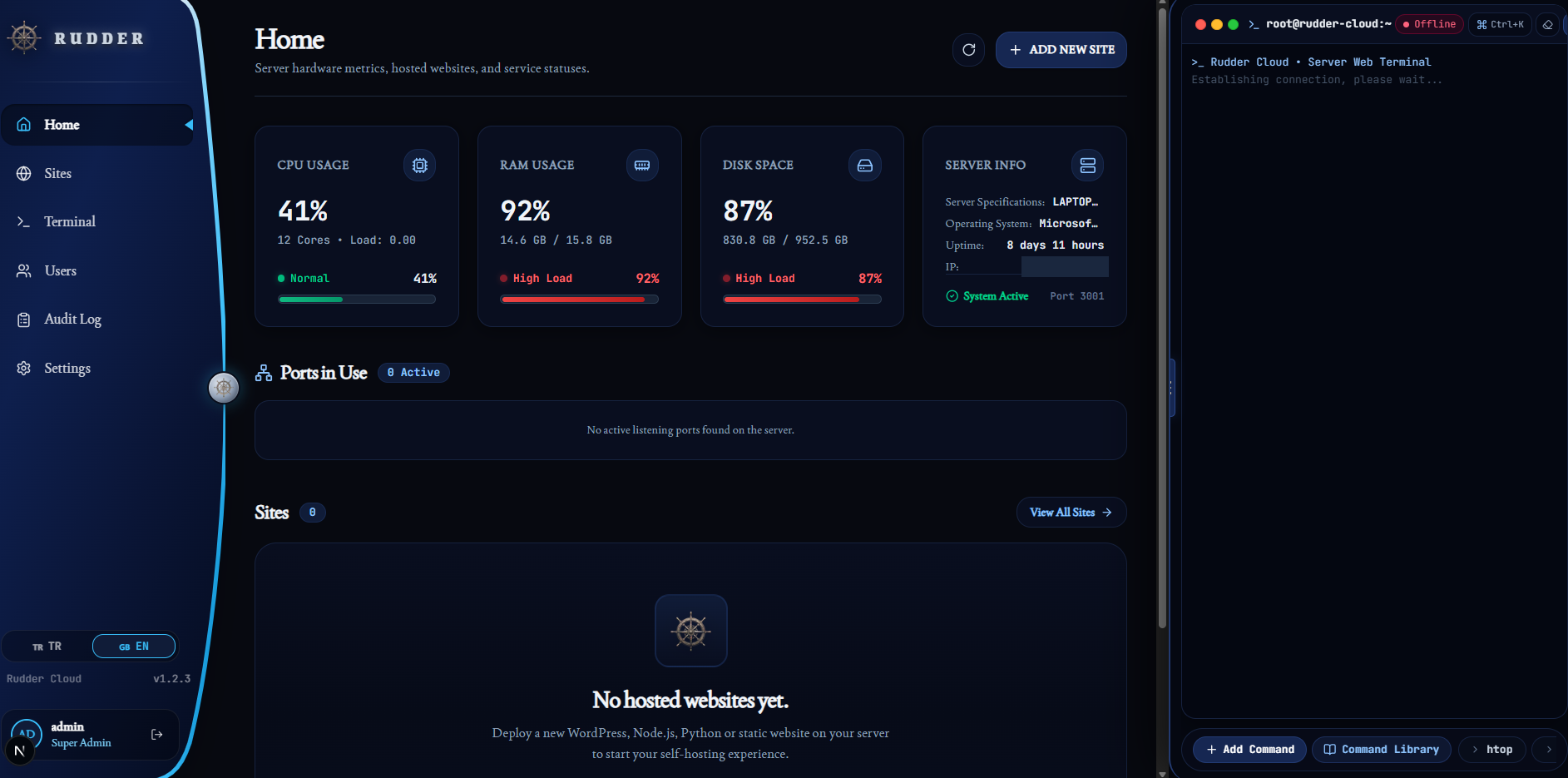Click the ship wheel empty-state icon
The image size is (1568, 778).
tap(691, 631)
